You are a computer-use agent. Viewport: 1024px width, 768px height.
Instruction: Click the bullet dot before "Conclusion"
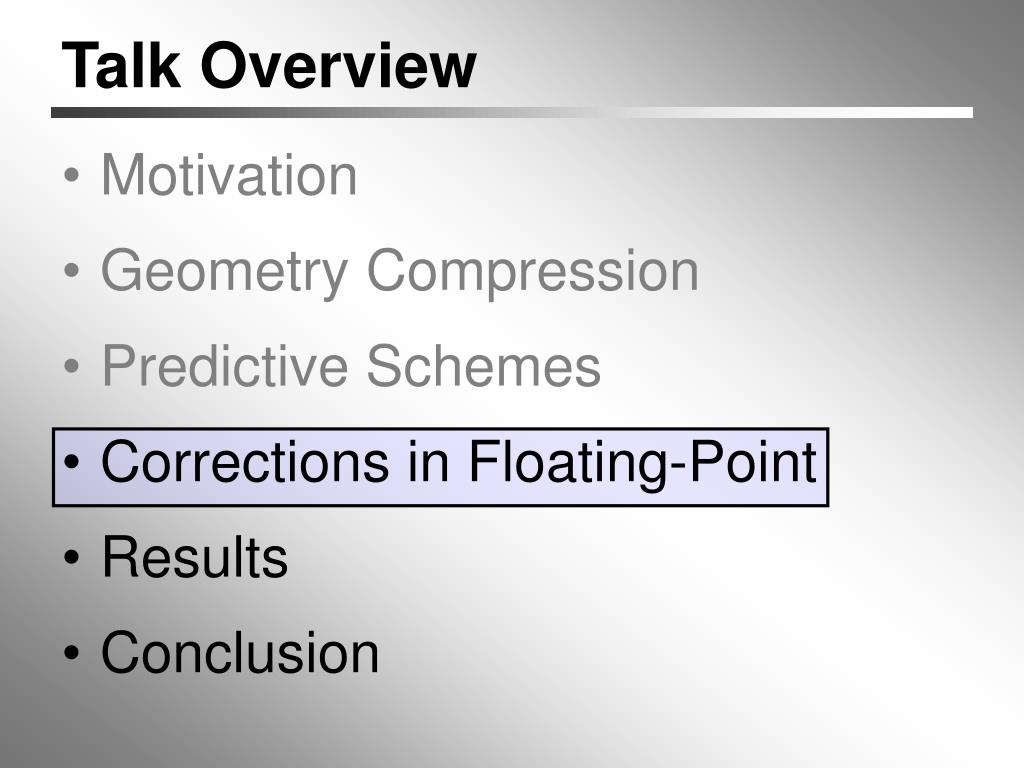pos(71,653)
